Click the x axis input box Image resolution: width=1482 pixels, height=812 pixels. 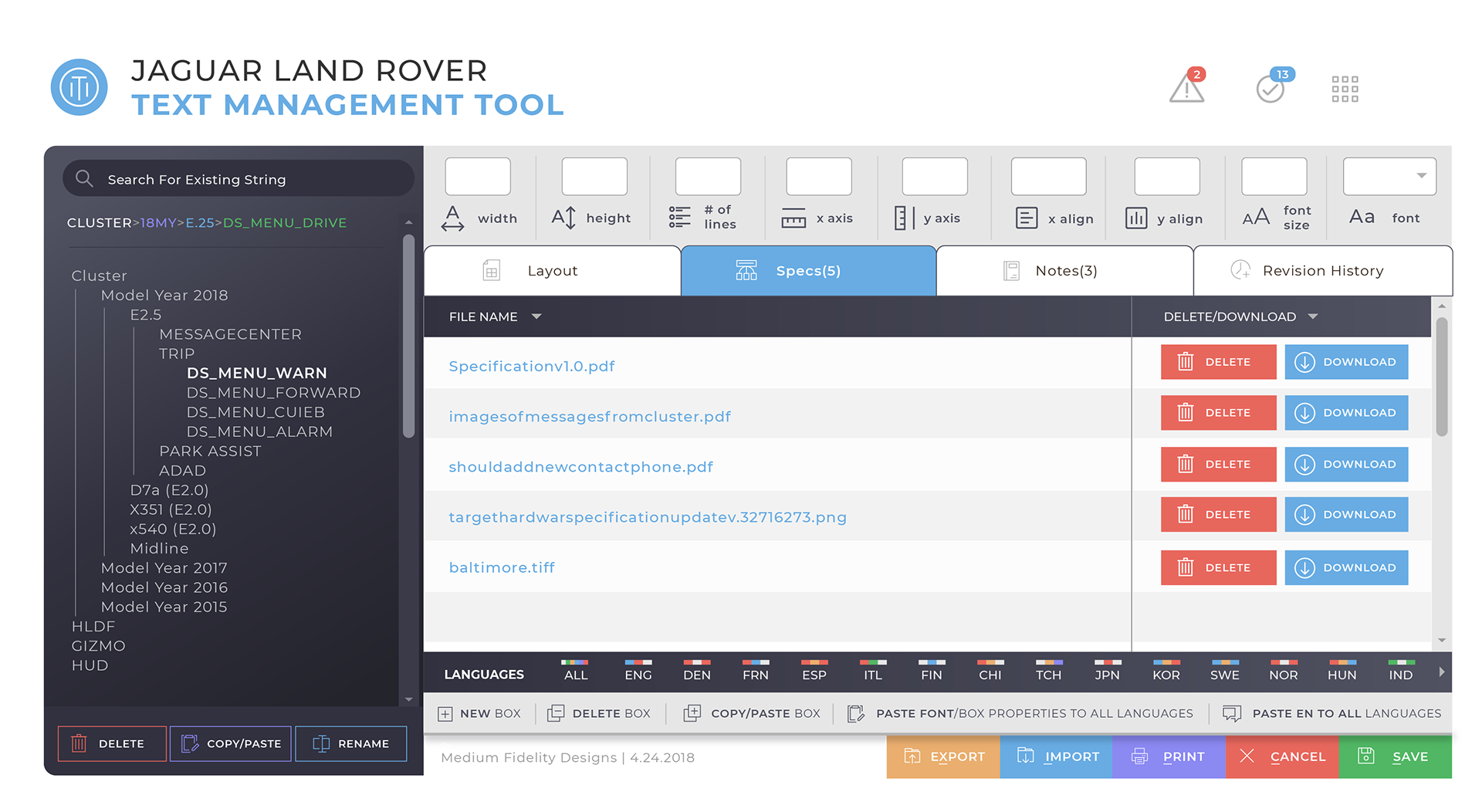[x=819, y=176]
